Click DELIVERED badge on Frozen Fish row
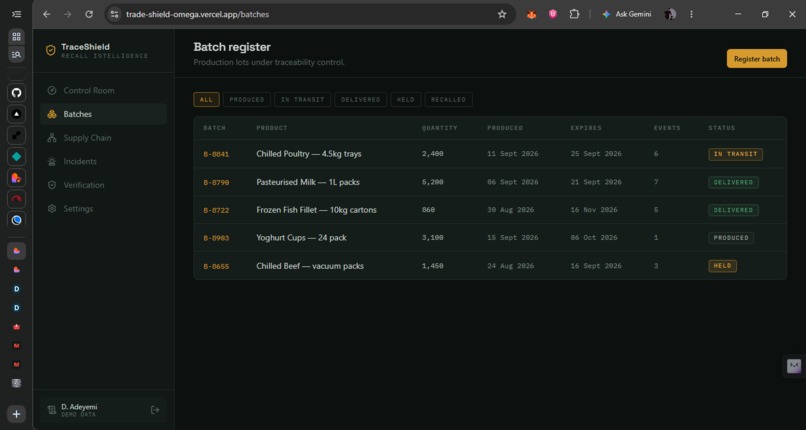 click(733, 210)
